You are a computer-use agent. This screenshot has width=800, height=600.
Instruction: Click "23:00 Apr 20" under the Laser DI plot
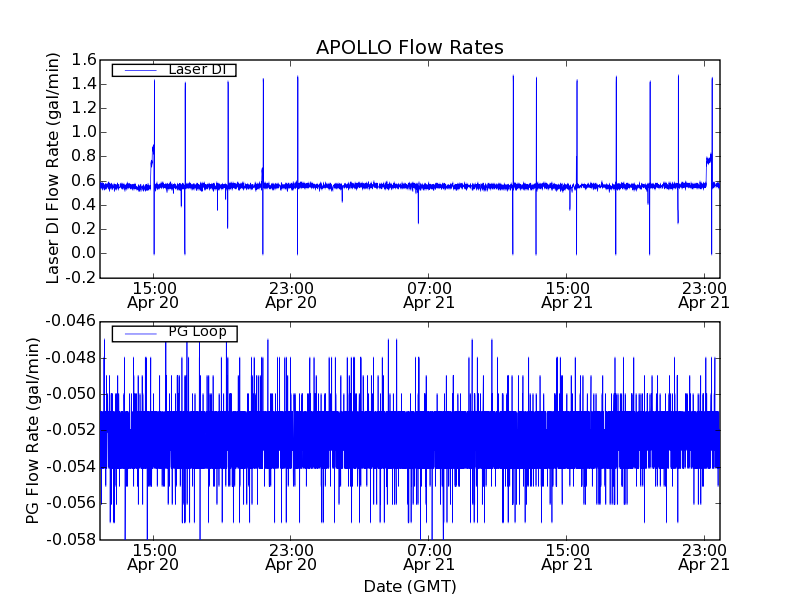pos(291,296)
